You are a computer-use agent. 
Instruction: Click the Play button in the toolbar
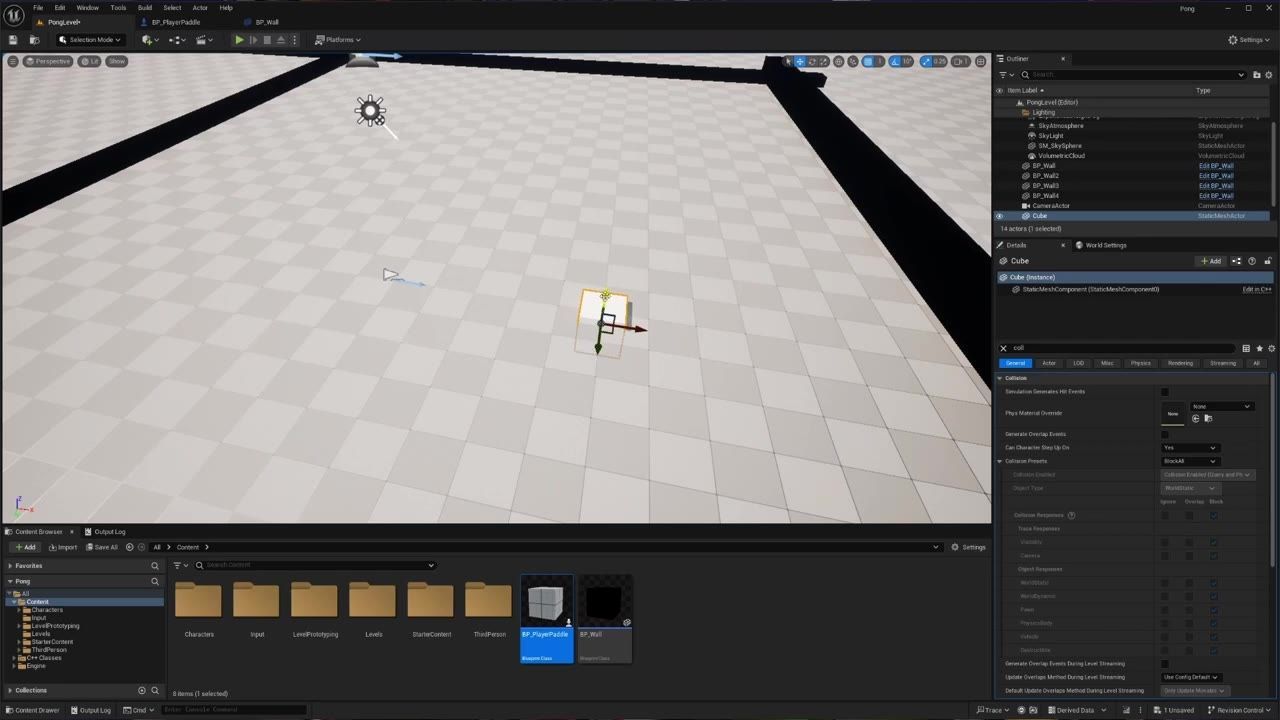click(239, 40)
